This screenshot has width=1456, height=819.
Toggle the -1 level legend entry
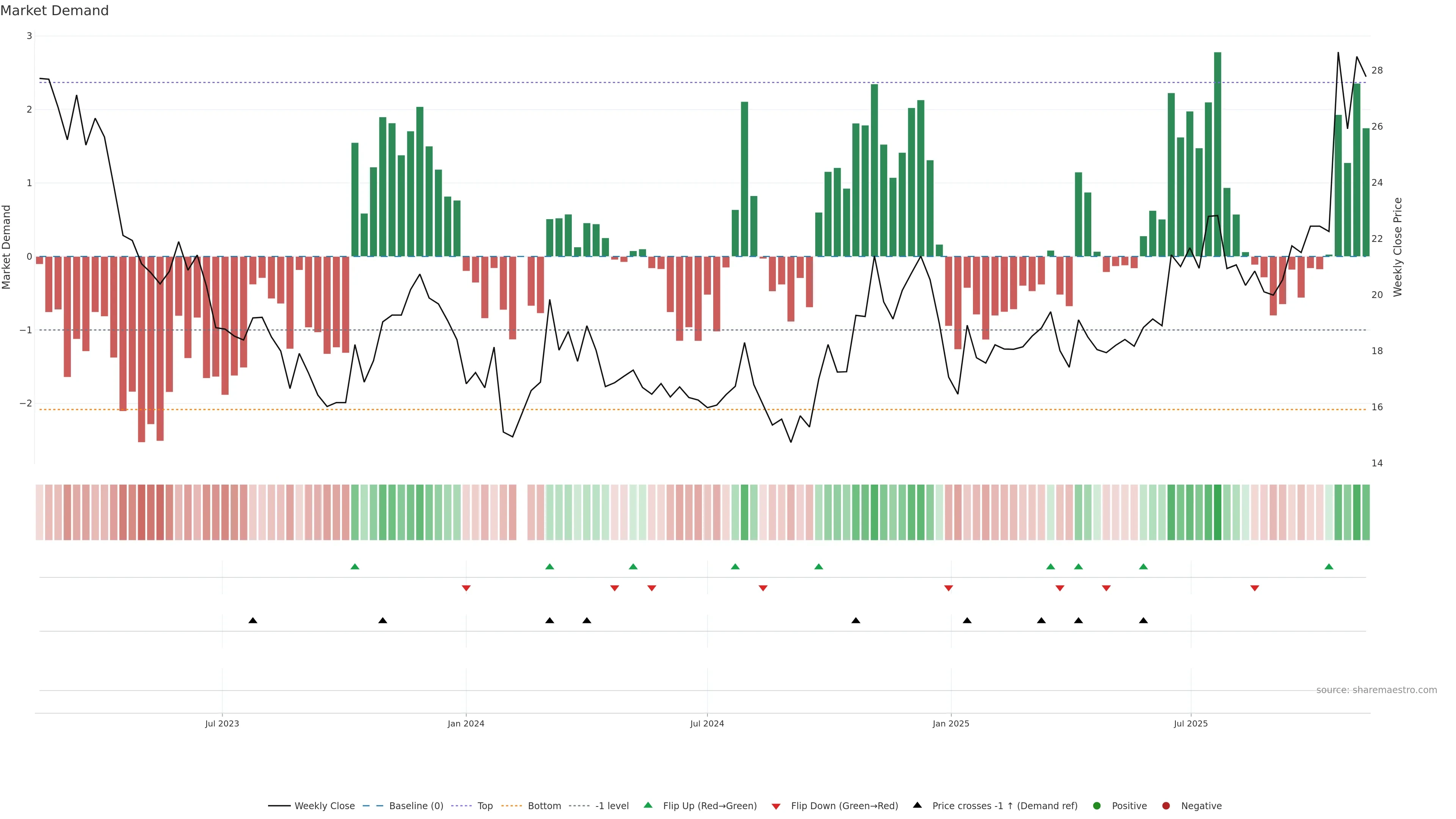612,805
